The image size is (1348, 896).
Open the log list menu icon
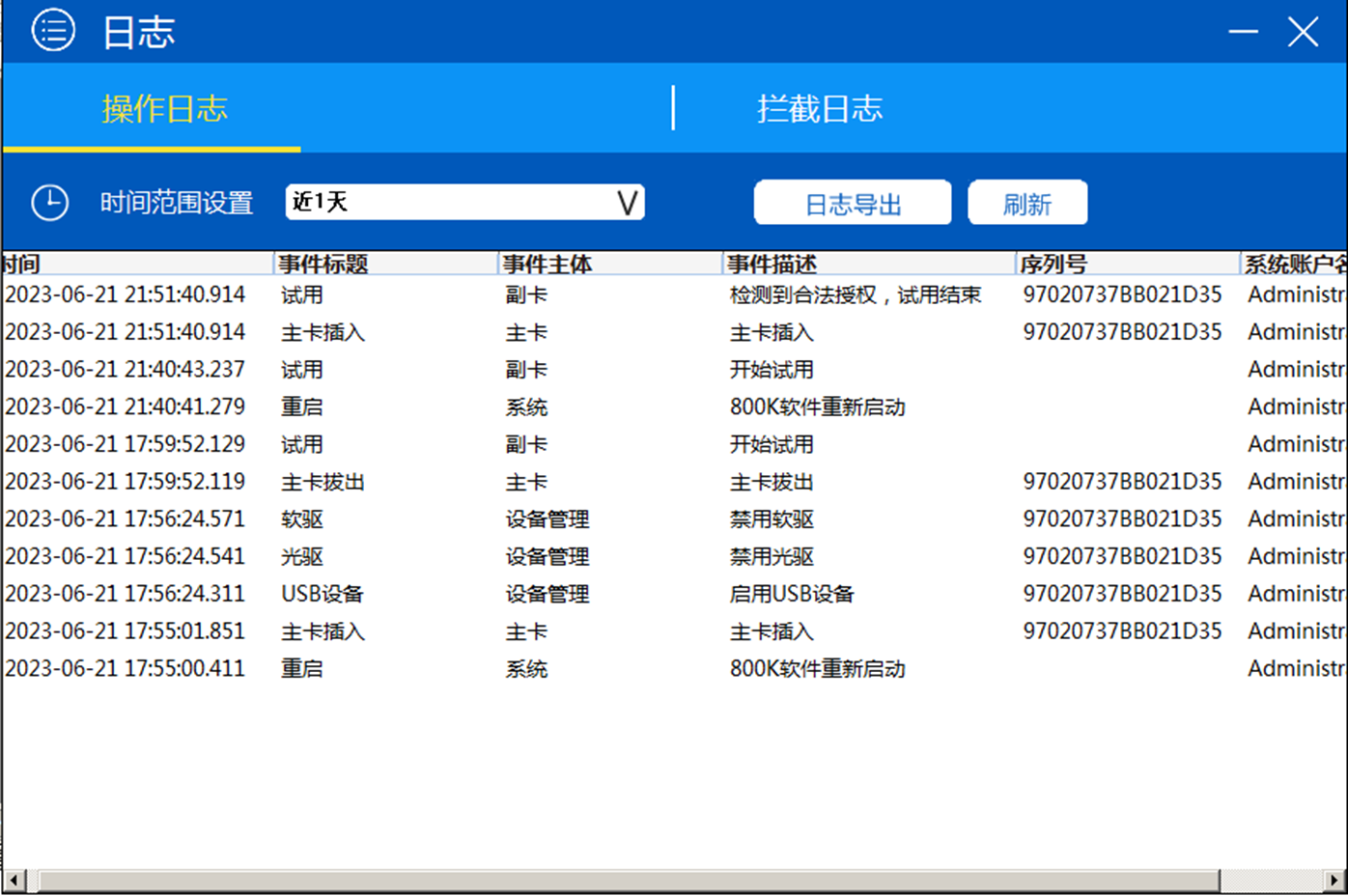click(54, 30)
